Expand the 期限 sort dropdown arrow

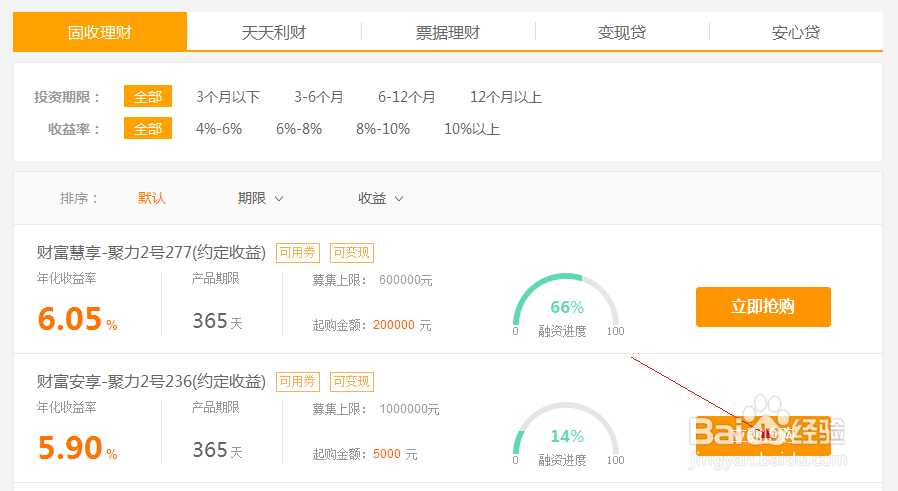[x=279, y=199]
